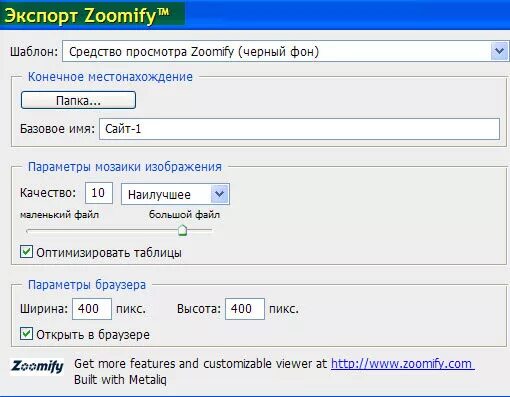Click the большой файл label
This screenshot has height=397, width=510.
(184, 214)
